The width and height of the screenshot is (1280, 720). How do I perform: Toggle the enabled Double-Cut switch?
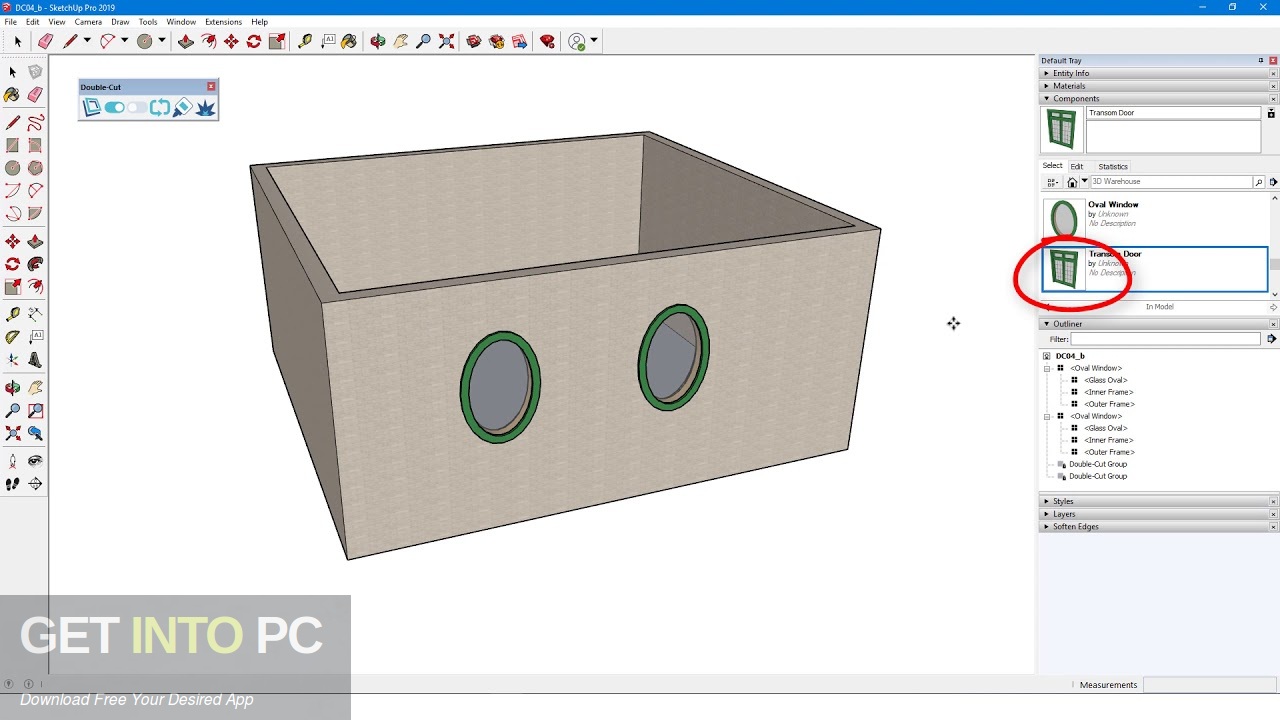pos(114,107)
